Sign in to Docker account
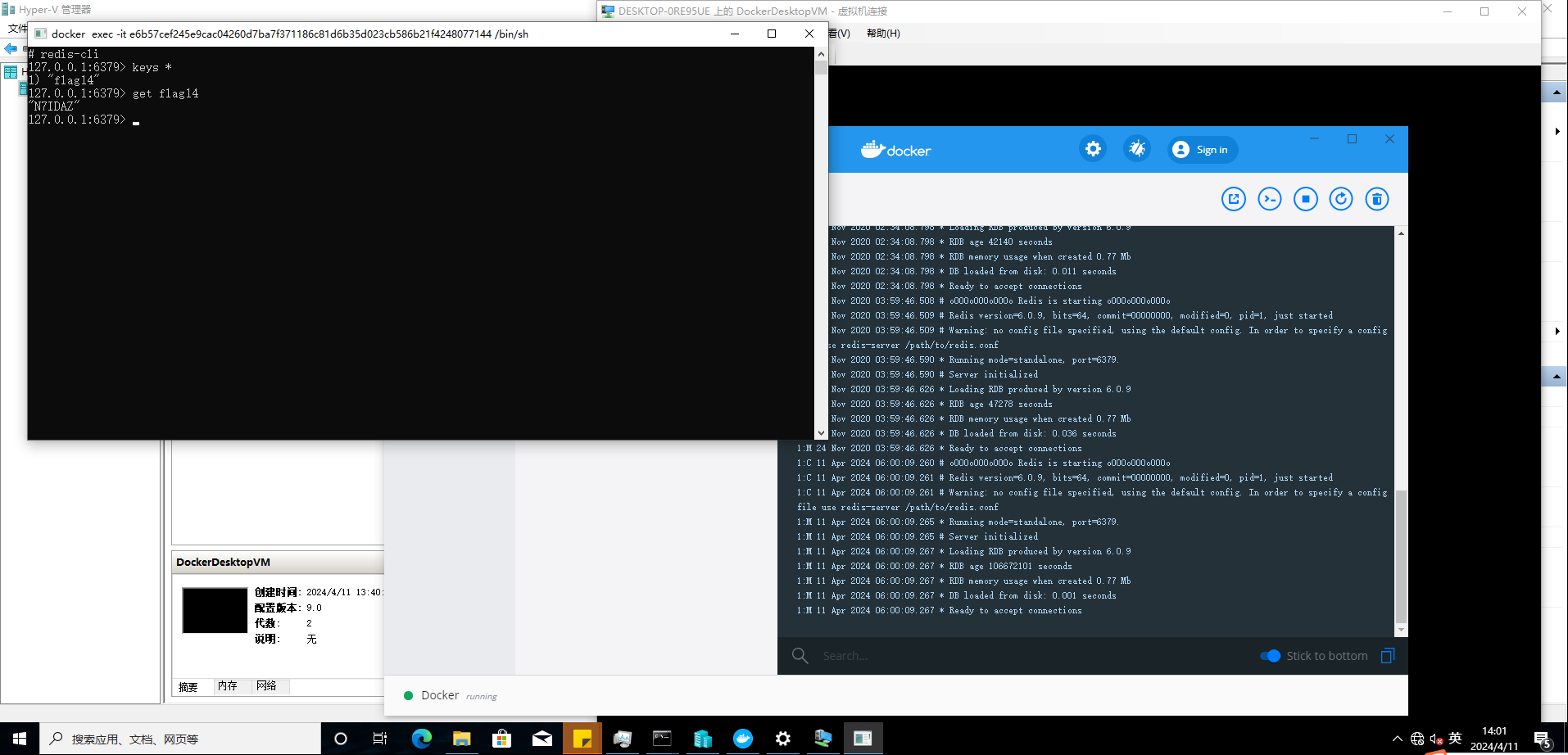The width and height of the screenshot is (1568, 755). (1203, 150)
